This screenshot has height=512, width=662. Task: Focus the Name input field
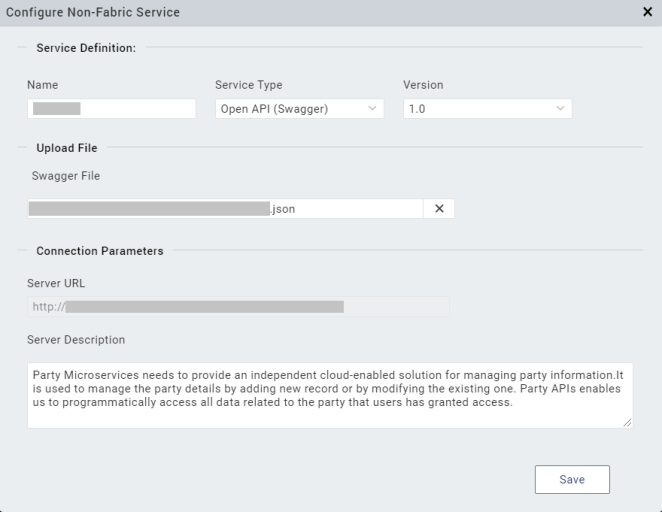point(111,109)
